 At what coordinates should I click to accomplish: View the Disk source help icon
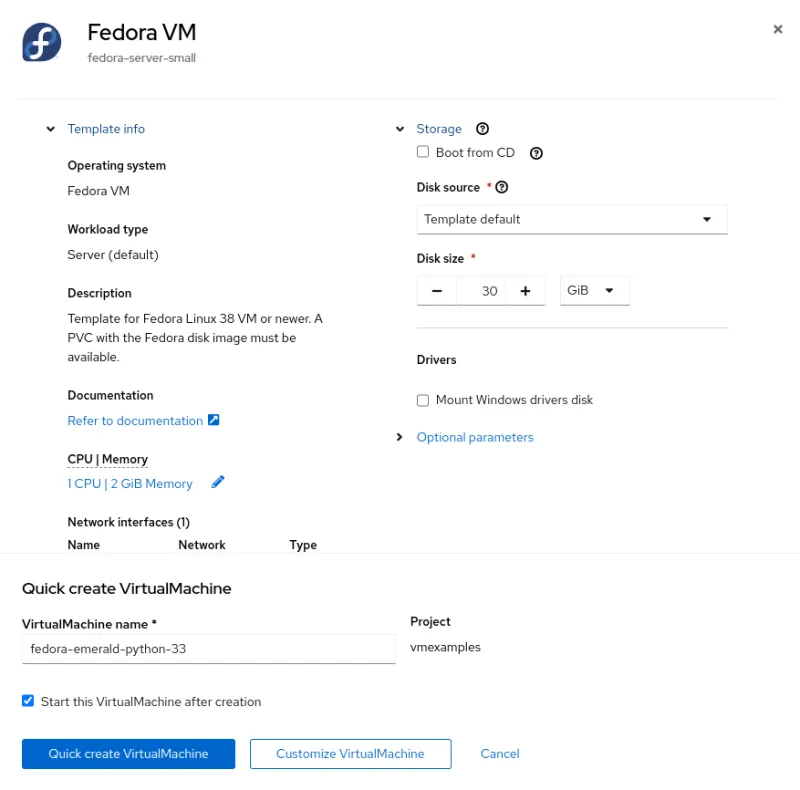click(x=502, y=187)
